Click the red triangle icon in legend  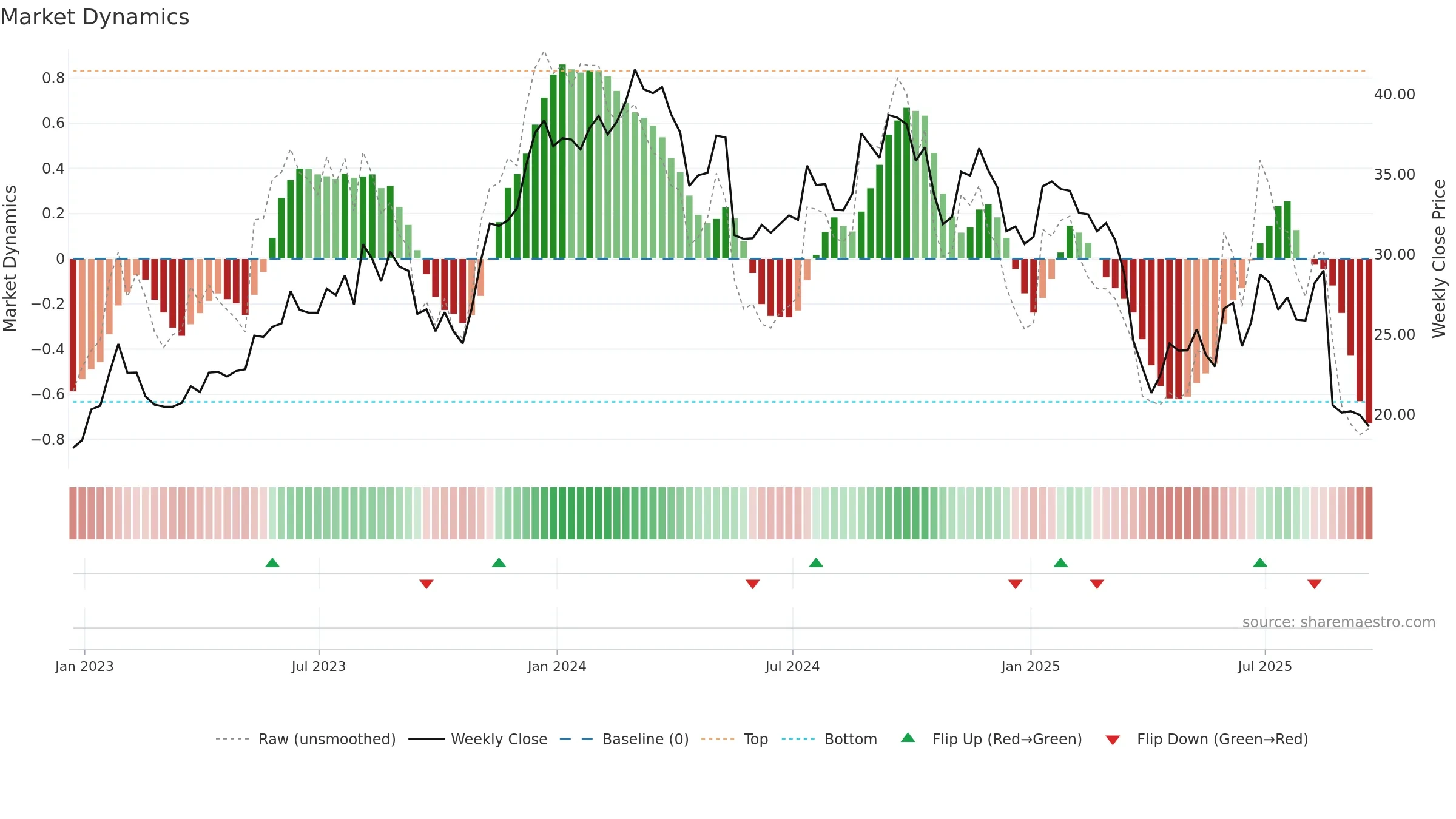1113,740
